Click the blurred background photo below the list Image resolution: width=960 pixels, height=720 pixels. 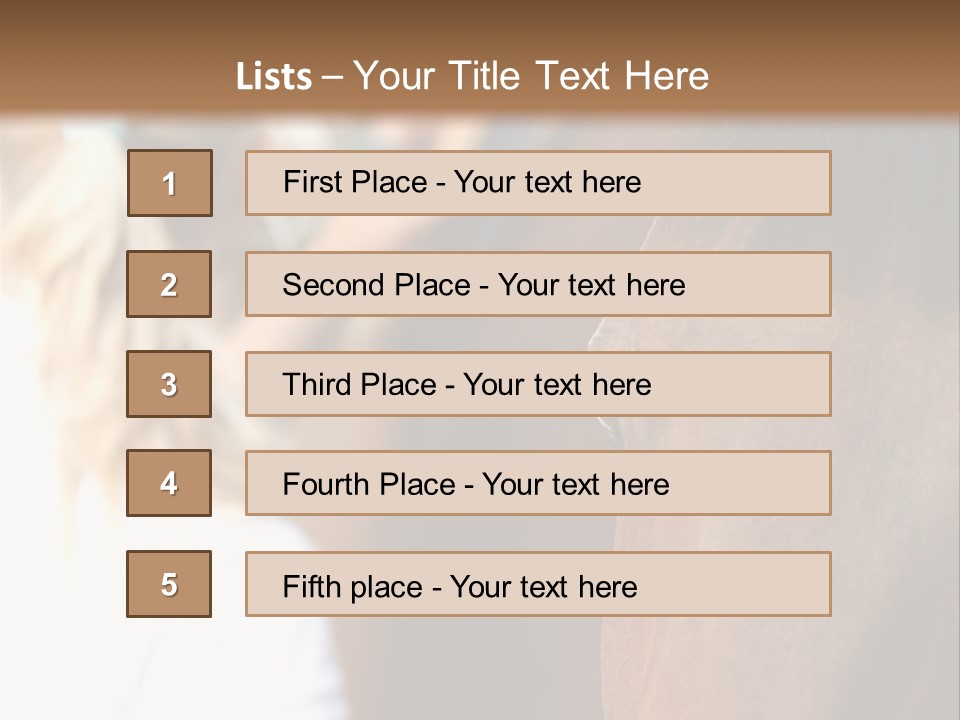480,670
